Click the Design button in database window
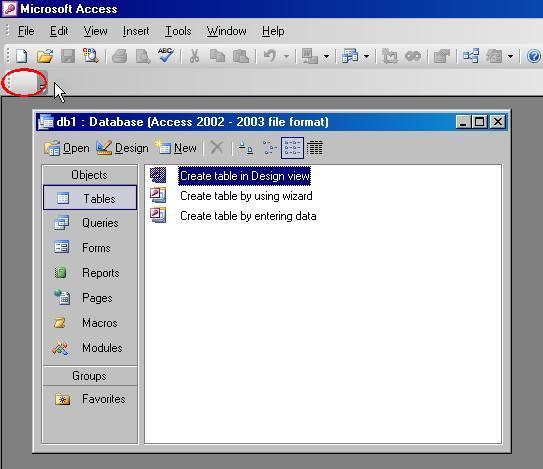543x469 pixels. coord(122,148)
